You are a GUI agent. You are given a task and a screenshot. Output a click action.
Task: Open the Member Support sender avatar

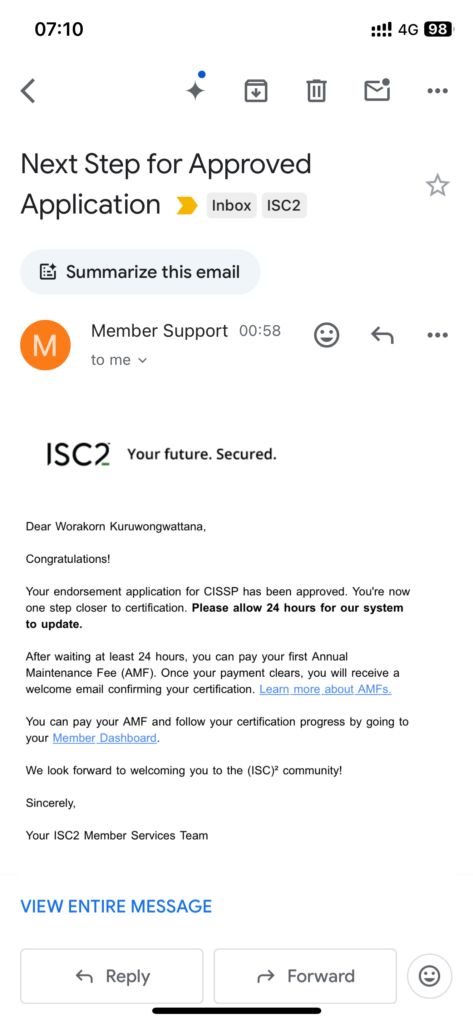tap(45, 345)
